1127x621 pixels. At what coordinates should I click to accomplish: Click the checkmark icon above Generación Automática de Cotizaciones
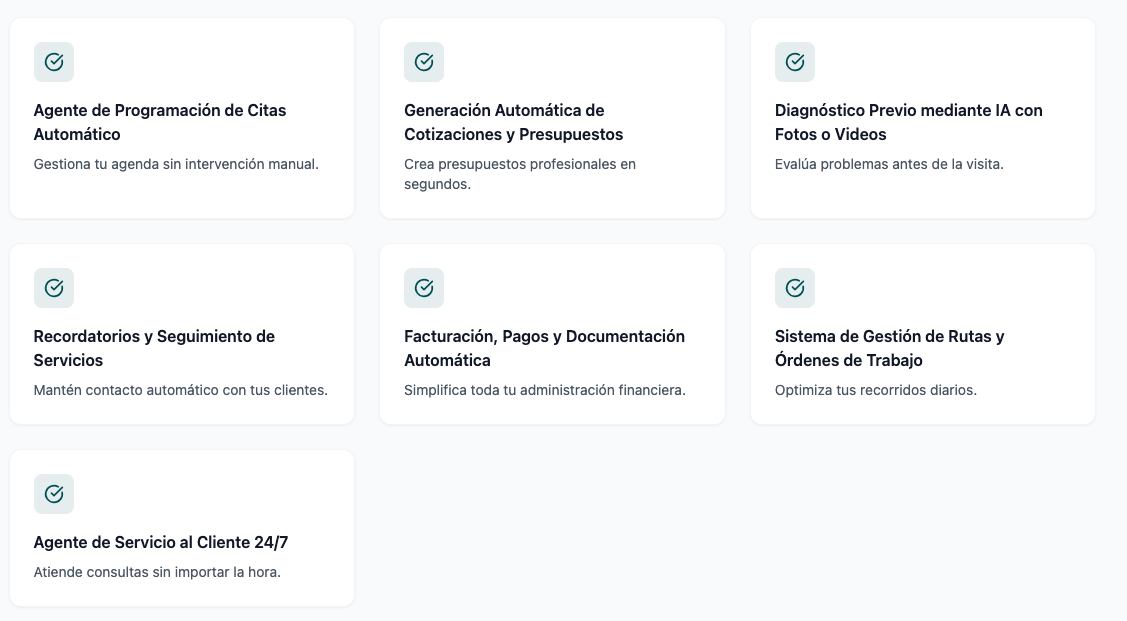tap(424, 62)
